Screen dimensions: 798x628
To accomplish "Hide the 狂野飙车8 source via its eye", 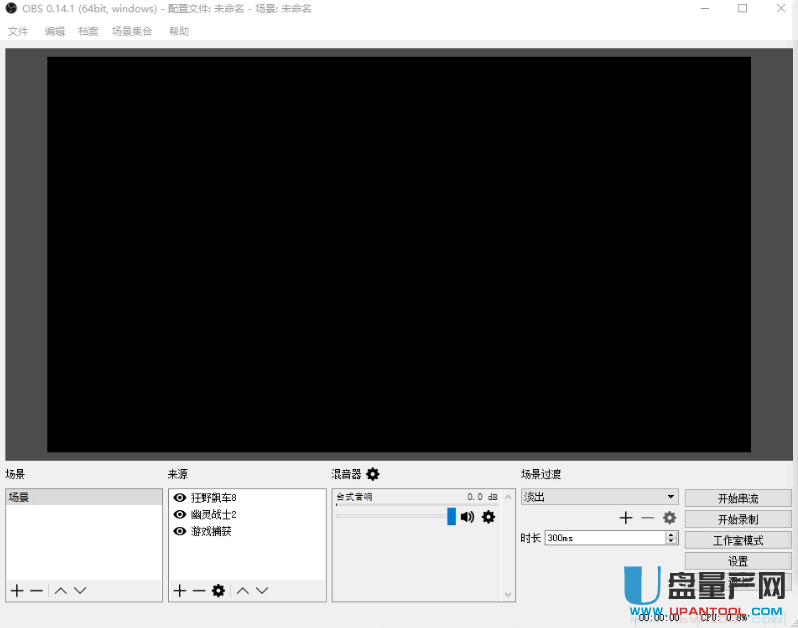I will [180, 497].
